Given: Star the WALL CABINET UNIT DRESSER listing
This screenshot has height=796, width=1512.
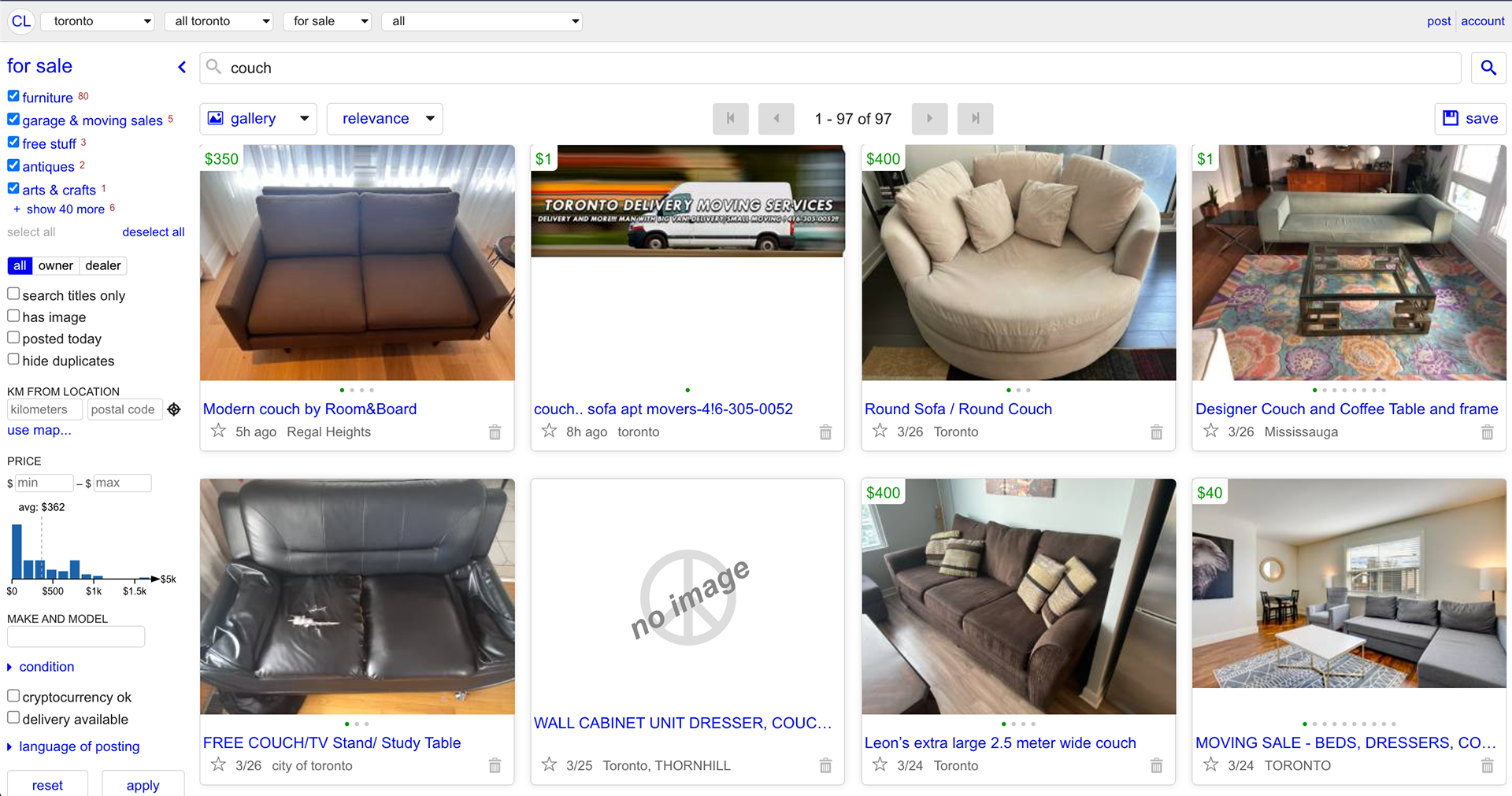Looking at the screenshot, I should coord(550,765).
